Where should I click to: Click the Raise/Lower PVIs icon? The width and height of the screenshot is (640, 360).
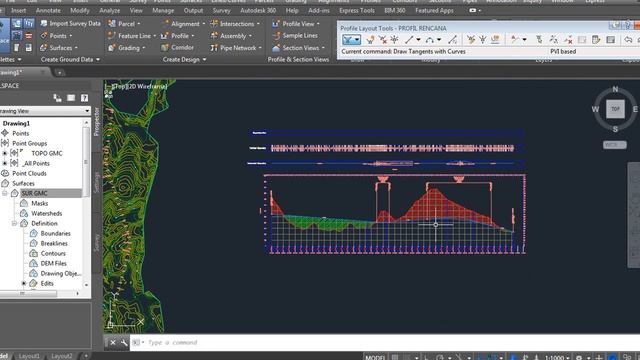[x=483, y=40]
